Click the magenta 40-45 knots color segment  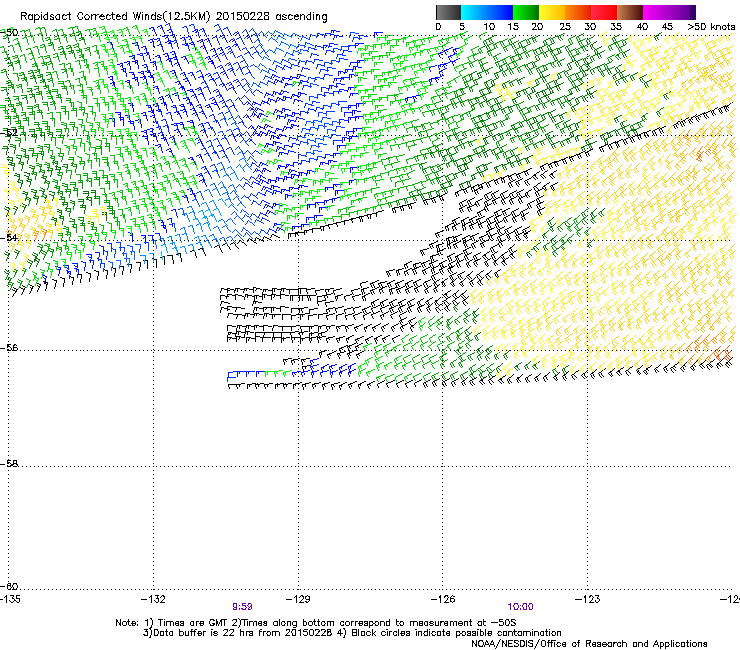656,12
